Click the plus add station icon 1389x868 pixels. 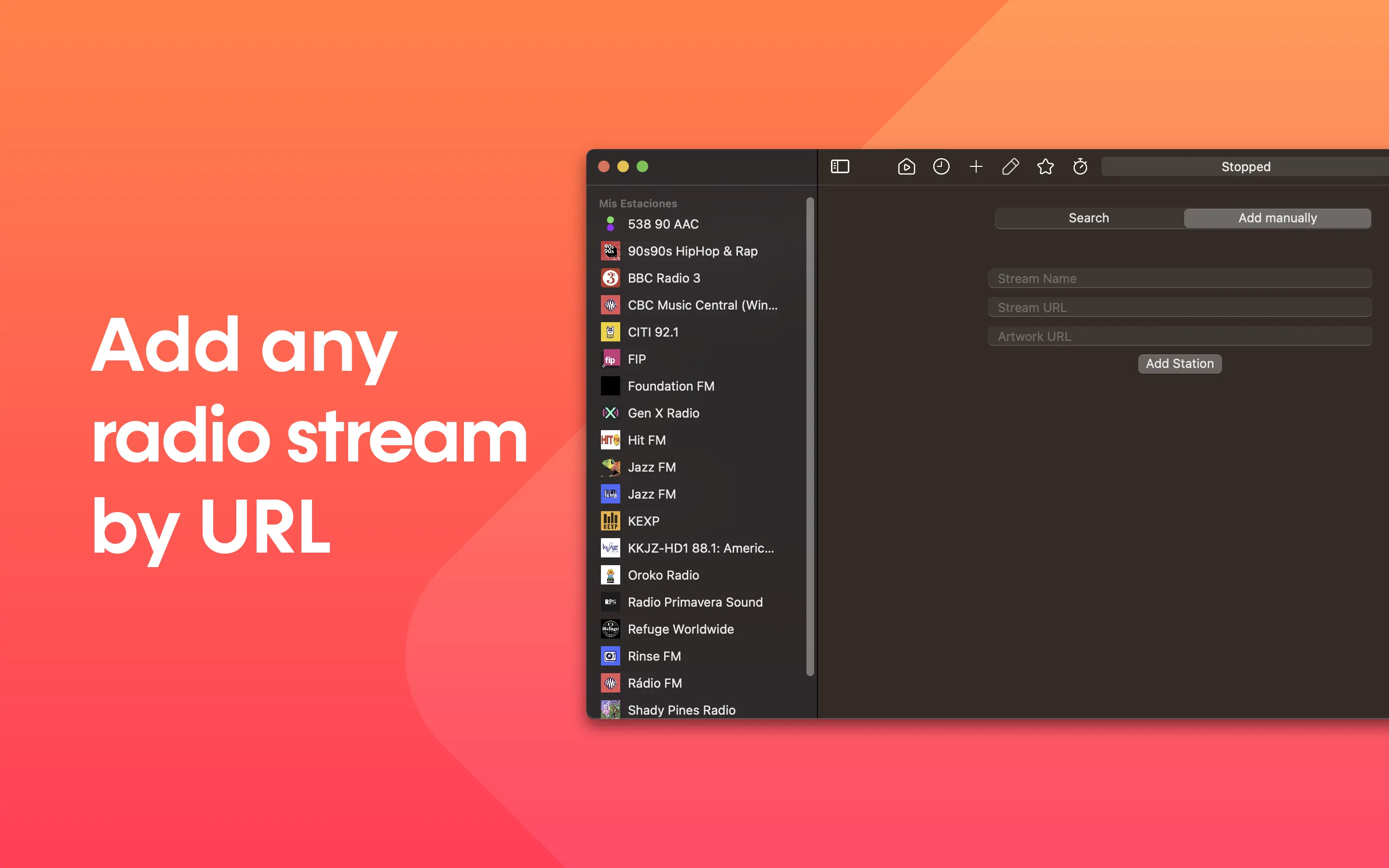[x=976, y=166]
